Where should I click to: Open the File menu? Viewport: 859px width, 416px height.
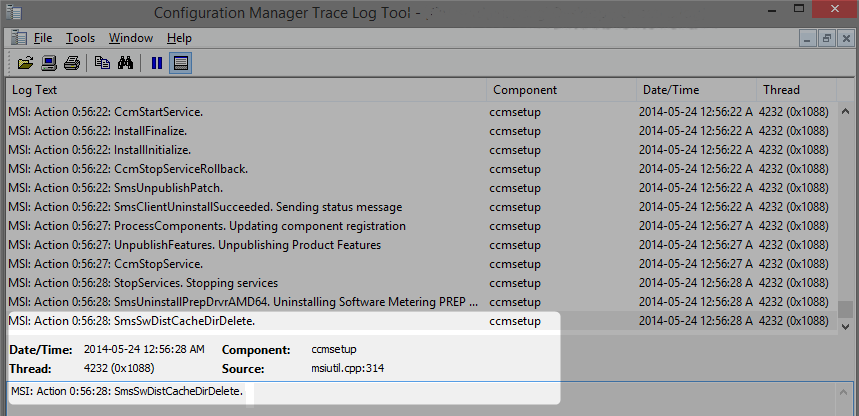click(43, 38)
